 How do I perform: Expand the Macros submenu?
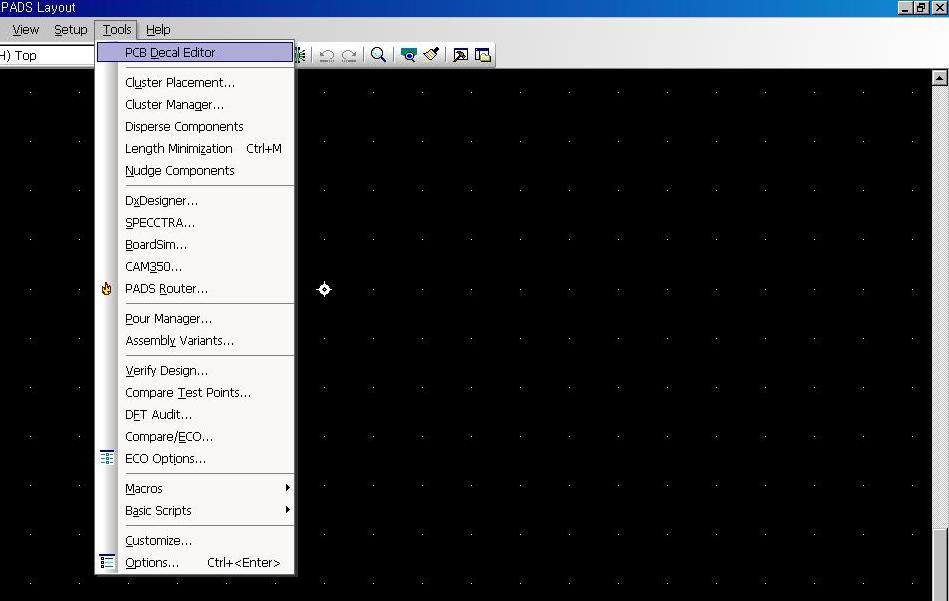(195, 488)
